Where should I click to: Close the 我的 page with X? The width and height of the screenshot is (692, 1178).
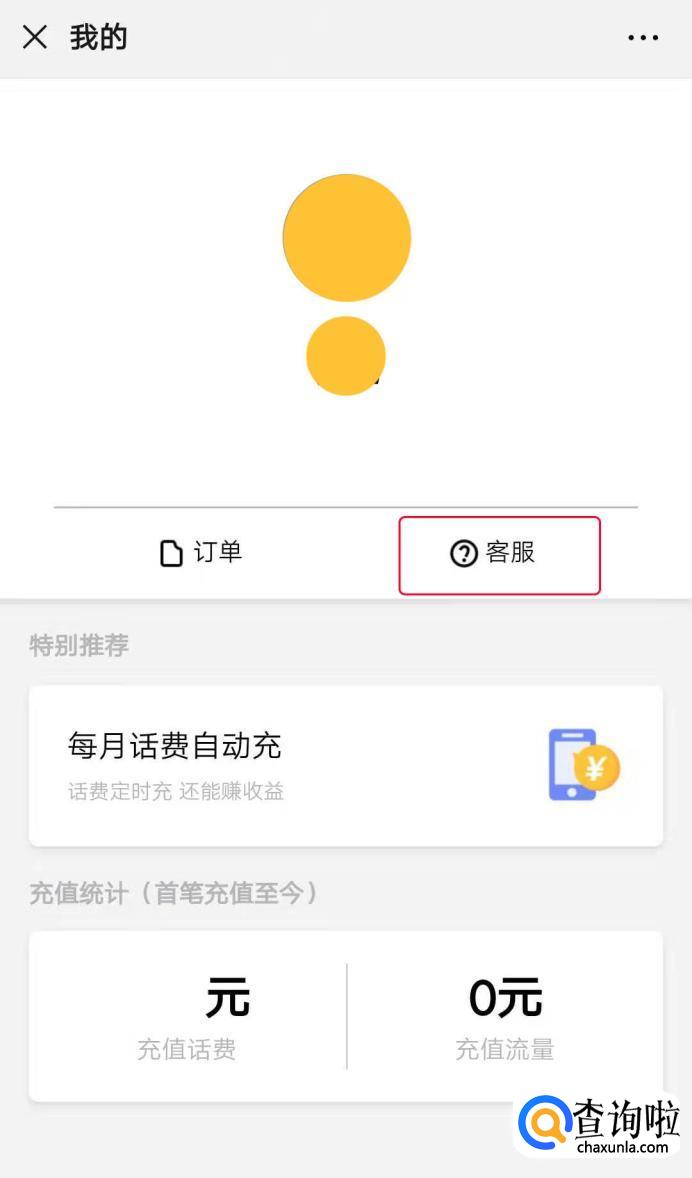(x=35, y=38)
